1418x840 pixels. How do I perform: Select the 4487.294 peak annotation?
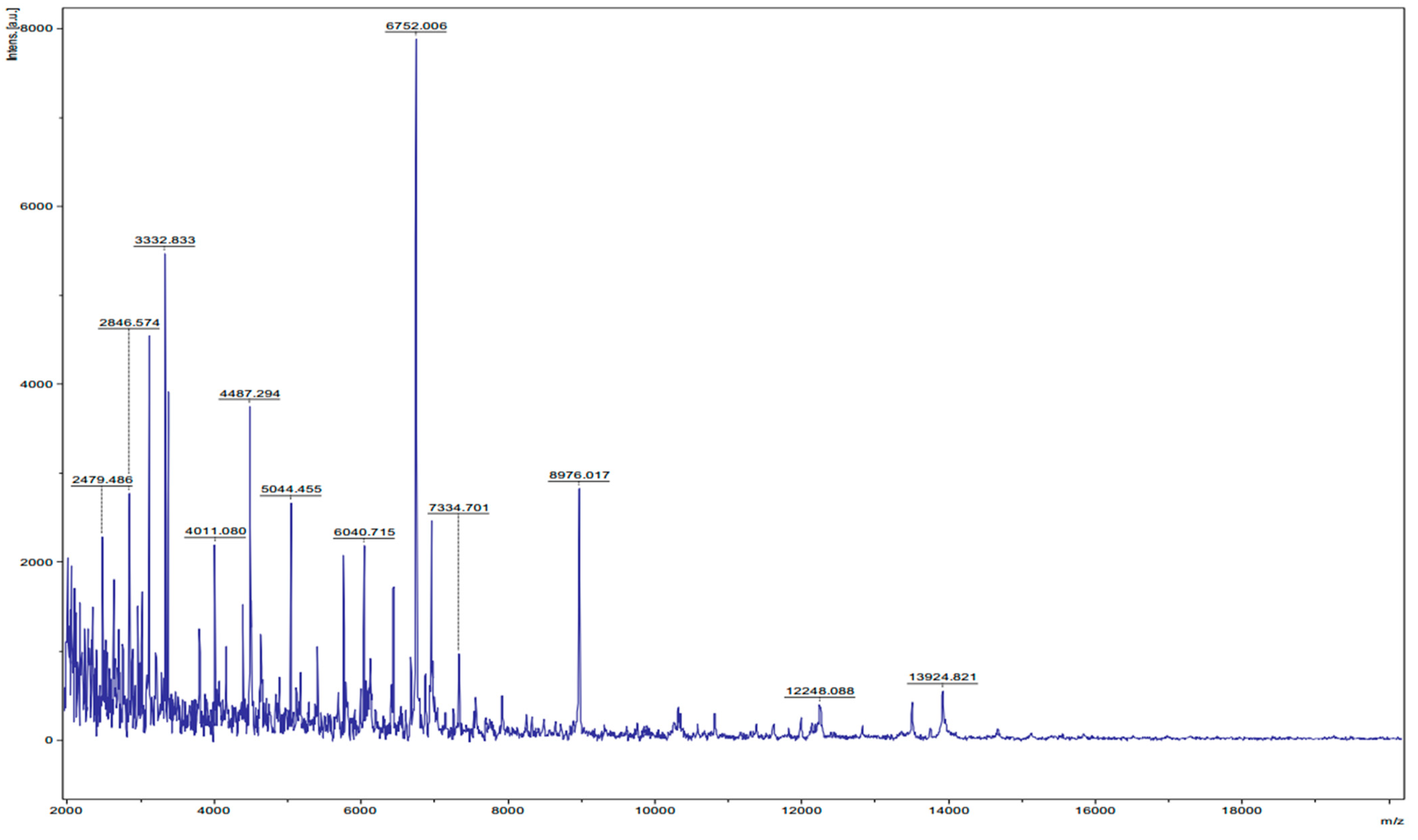point(250,393)
